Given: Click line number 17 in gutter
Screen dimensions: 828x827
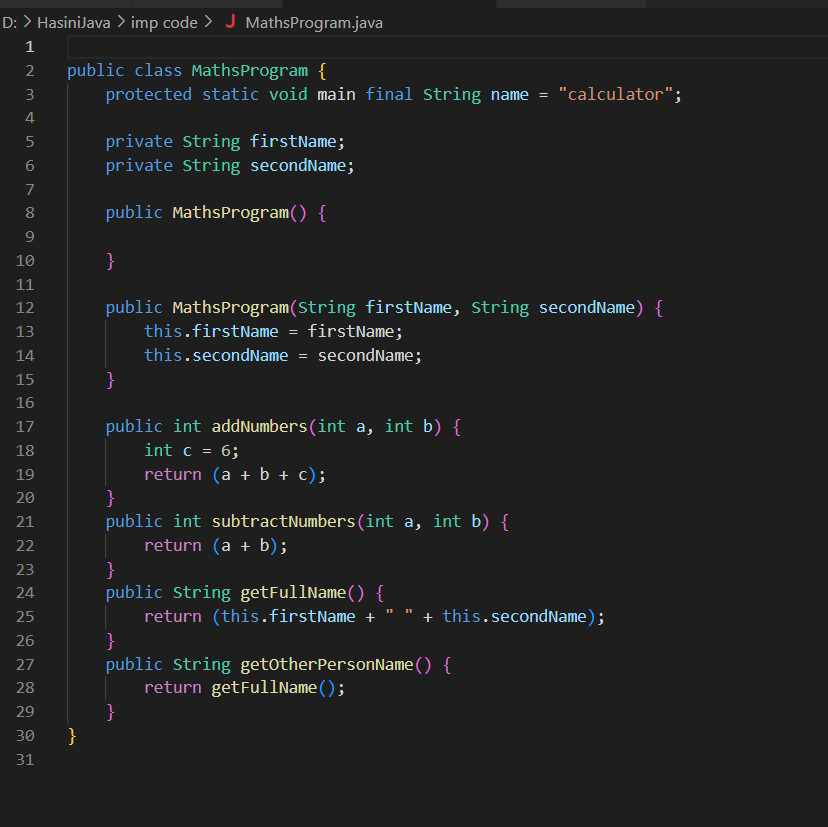Looking at the screenshot, I should coord(25,427).
